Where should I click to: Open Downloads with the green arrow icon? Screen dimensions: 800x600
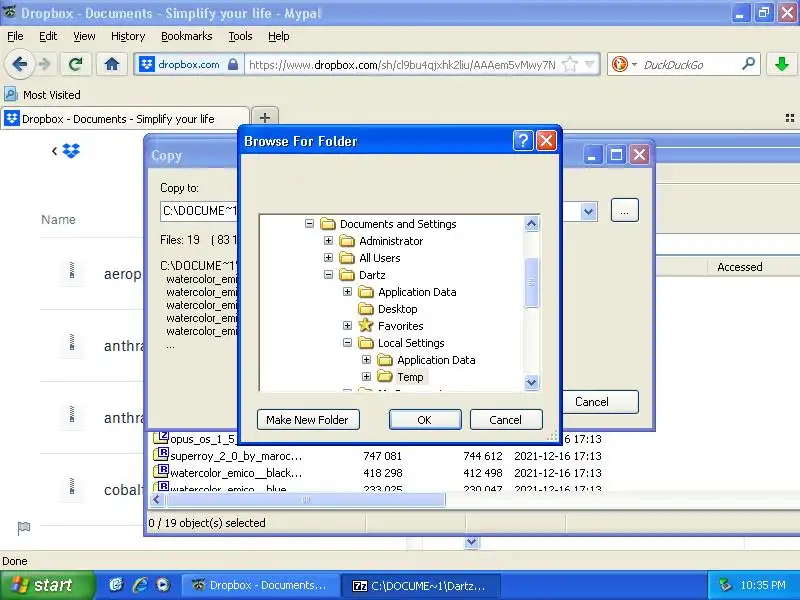(781, 64)
